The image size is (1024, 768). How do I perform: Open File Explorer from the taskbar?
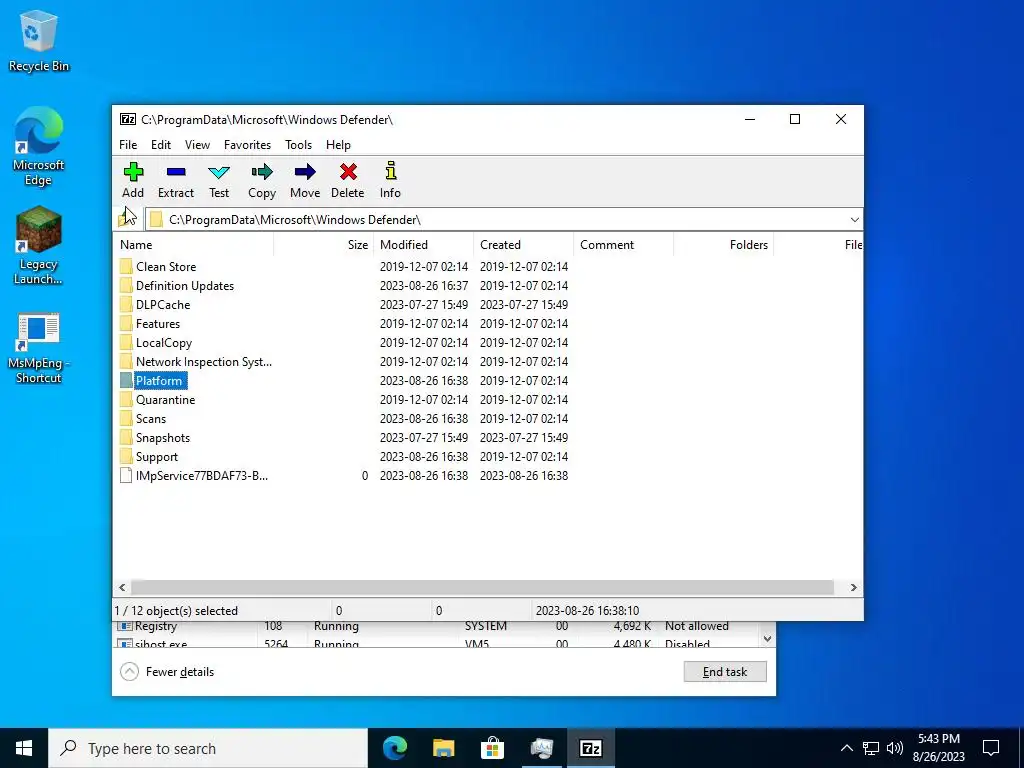tap(444, 748)
